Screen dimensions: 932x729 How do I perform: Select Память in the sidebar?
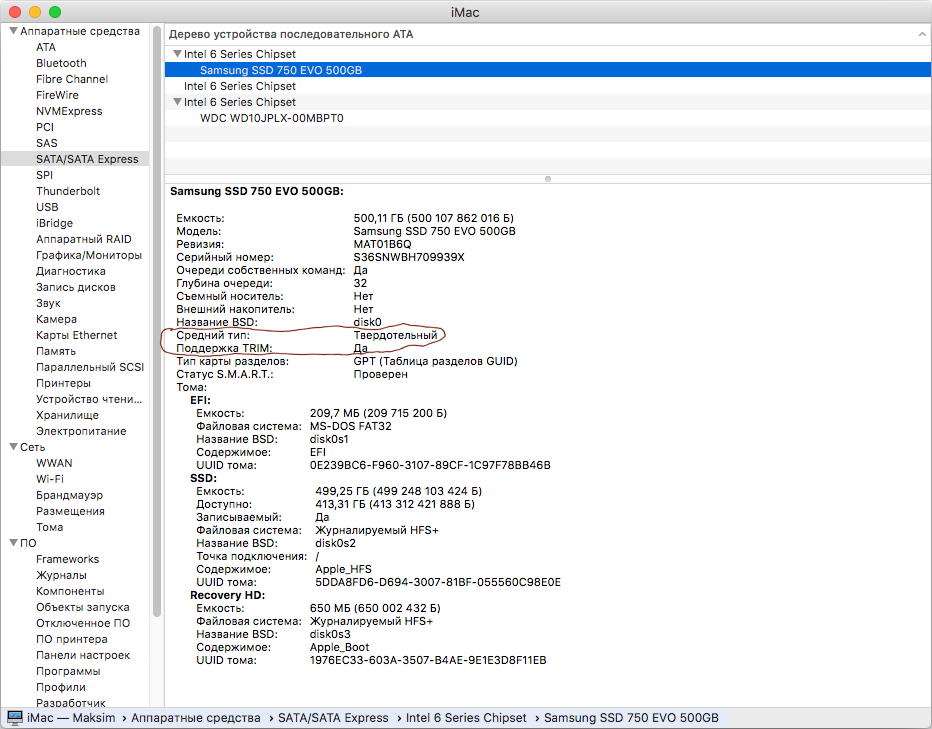56,351
